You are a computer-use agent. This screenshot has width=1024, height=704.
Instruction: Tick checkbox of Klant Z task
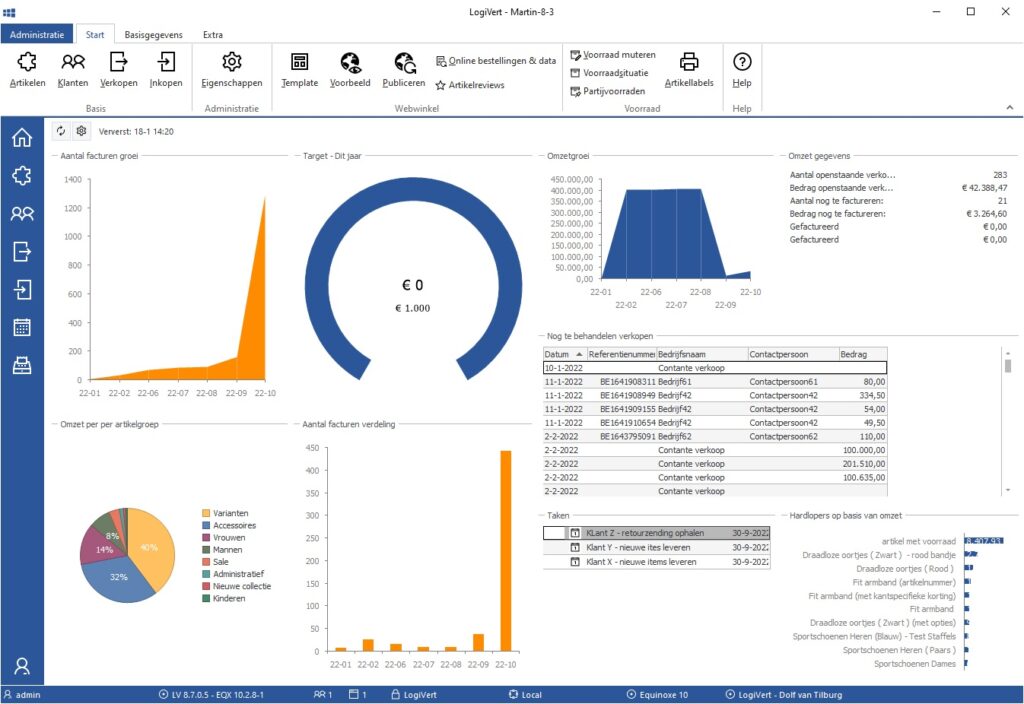click(x=554, y=533)
